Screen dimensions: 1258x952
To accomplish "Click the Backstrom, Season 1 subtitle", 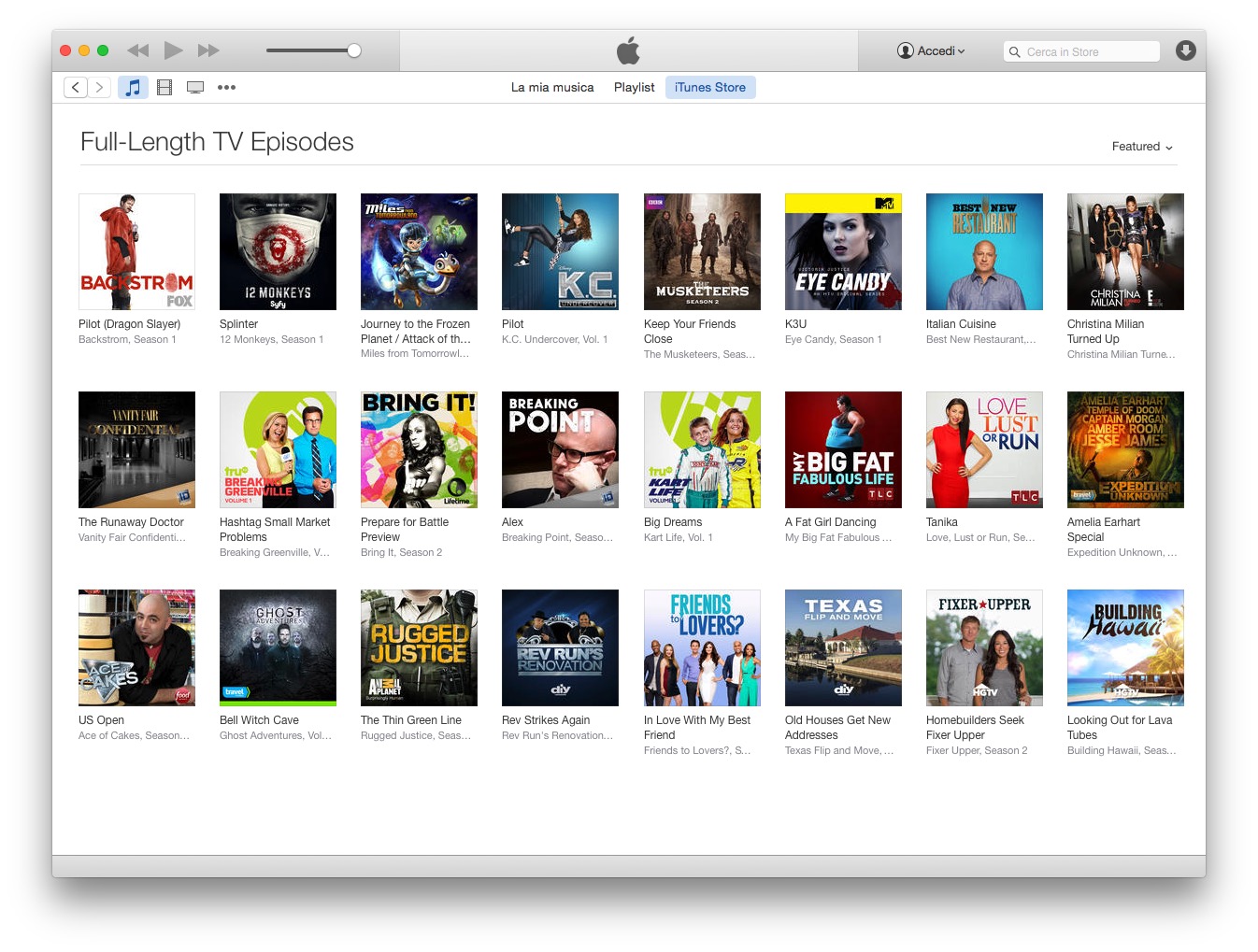I will click(x=127, y=340).
